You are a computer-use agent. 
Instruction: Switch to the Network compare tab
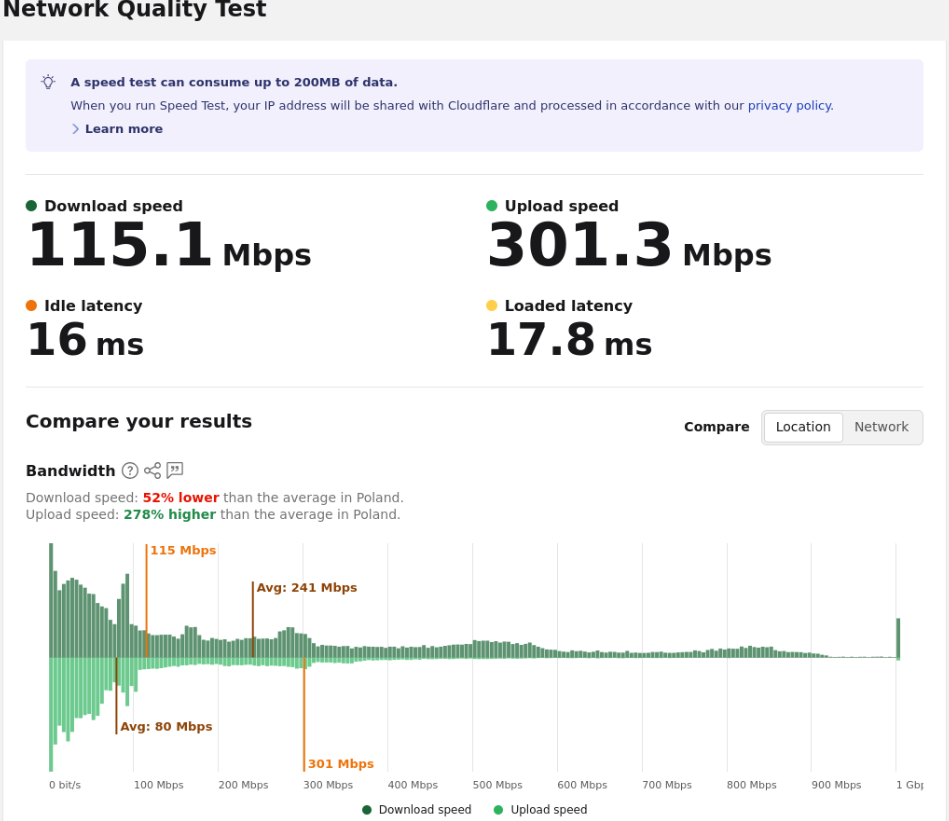click(881, 427)
